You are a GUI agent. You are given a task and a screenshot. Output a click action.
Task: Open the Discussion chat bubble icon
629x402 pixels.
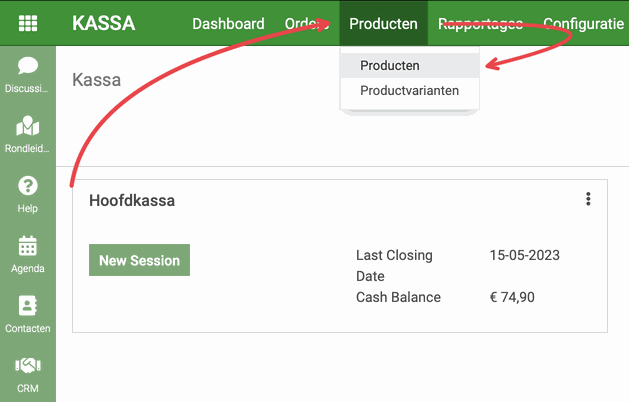pyautogui.click(x=28, y=65)
